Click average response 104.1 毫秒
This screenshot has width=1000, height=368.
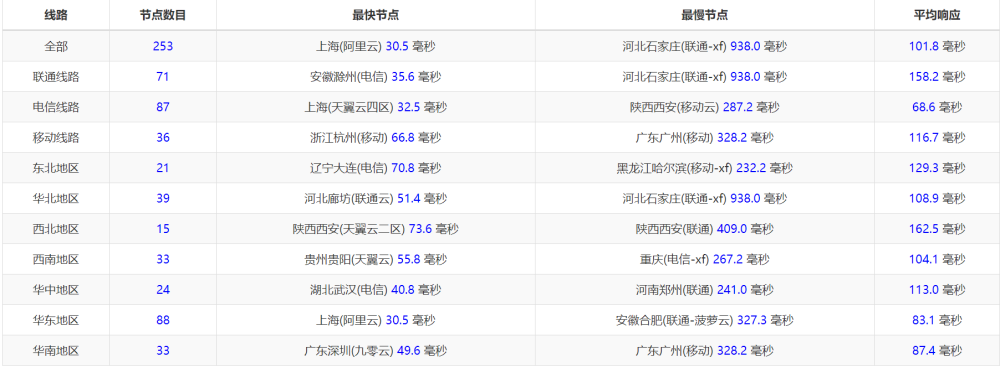[x=937, y=260]
